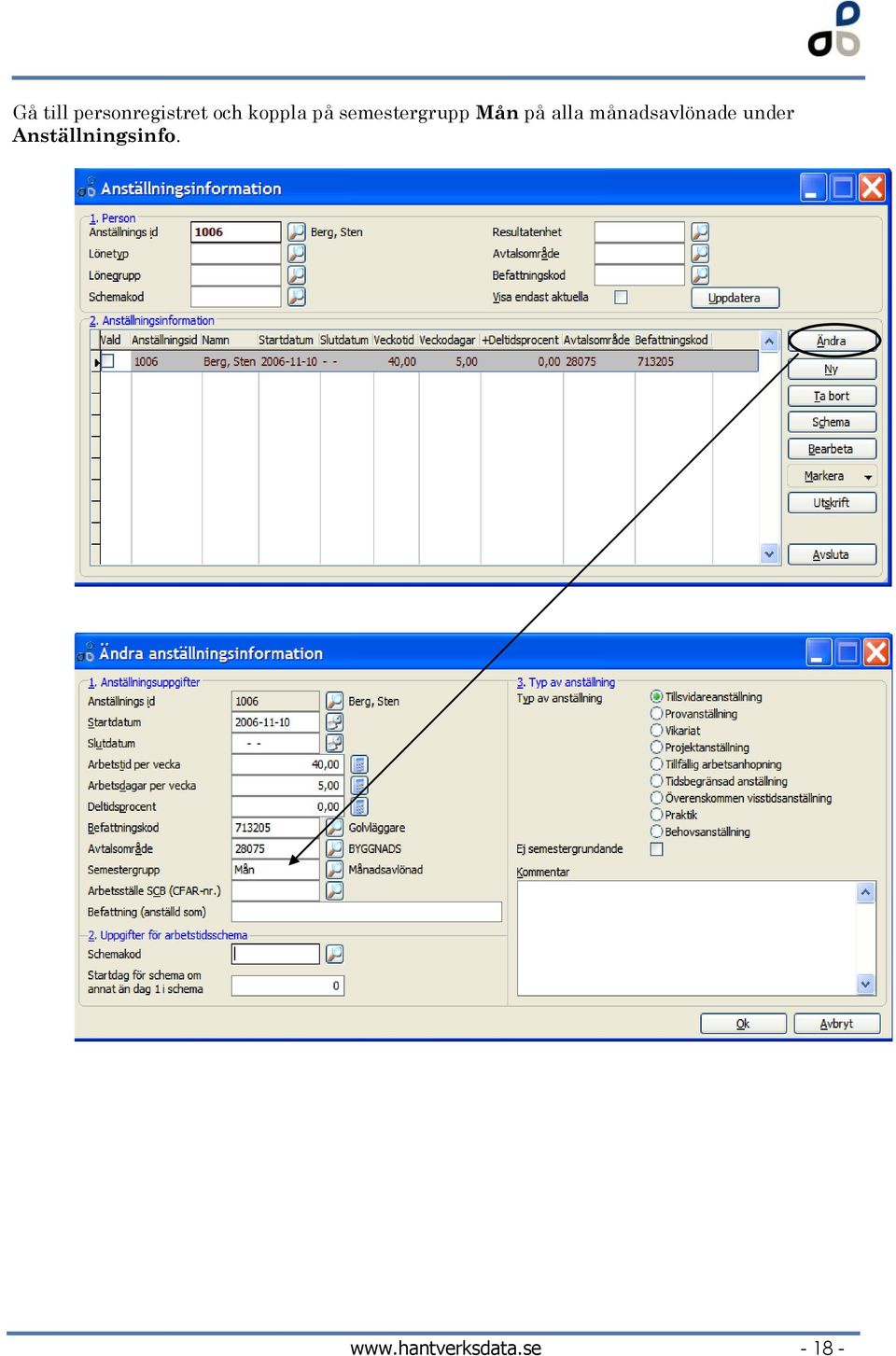Open Schemakod lookup in arbetstidsschema section
The width and height of the screenshot is (896, 1356).
(x=334, y=954)
